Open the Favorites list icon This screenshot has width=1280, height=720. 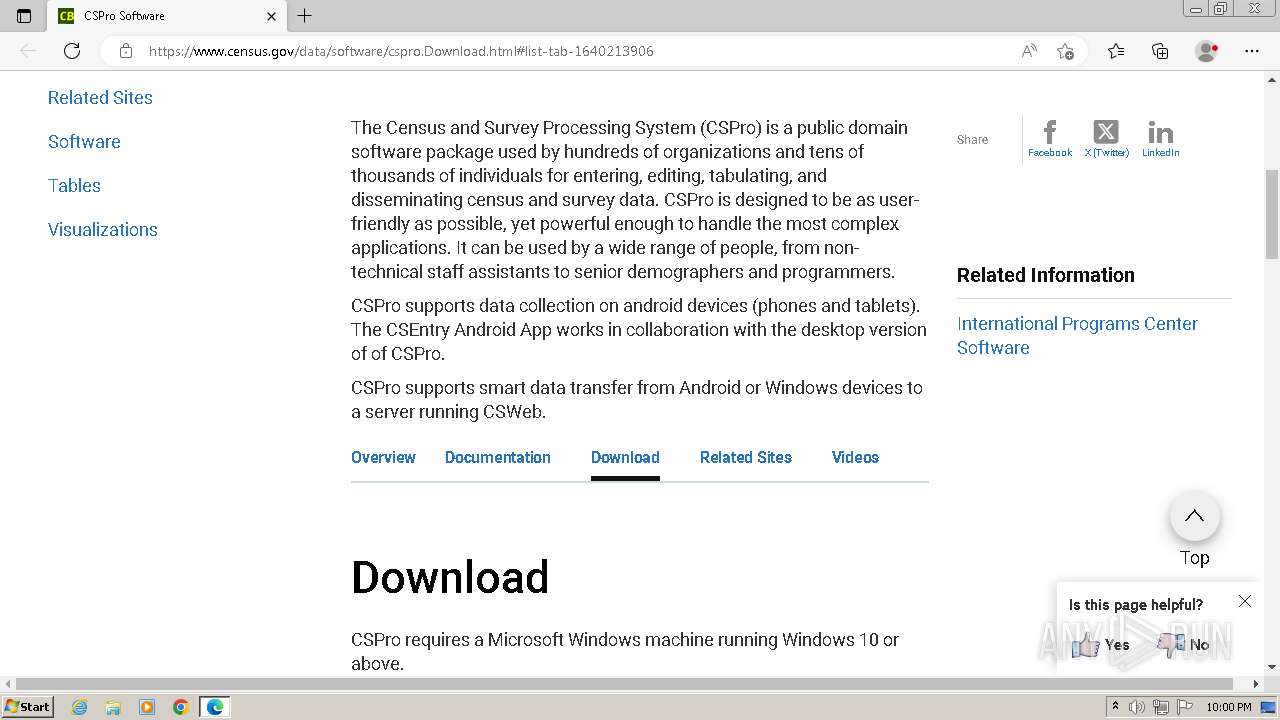[x=1116, y=51]
